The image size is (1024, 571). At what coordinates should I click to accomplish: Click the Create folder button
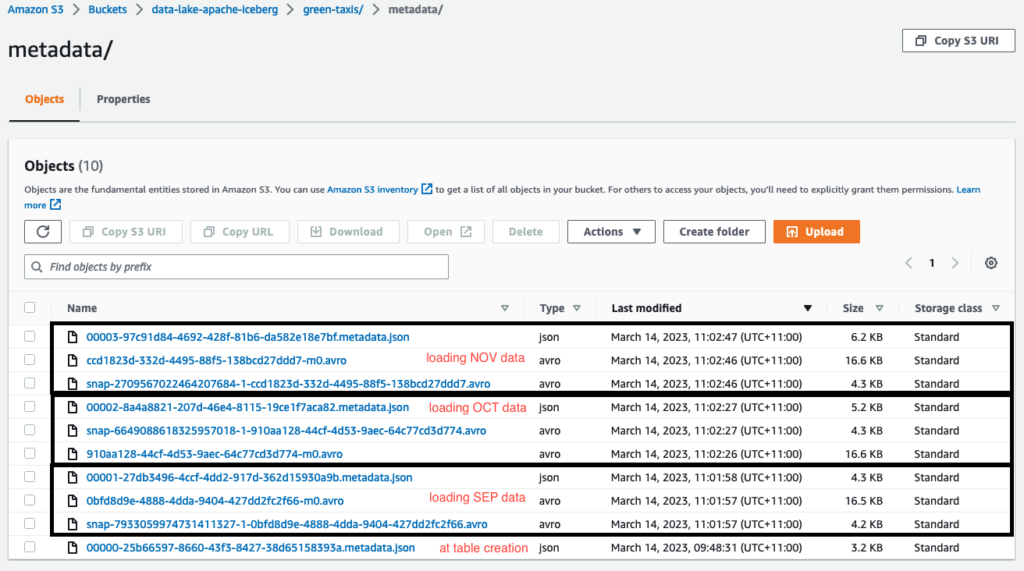[x=714, y=231]
